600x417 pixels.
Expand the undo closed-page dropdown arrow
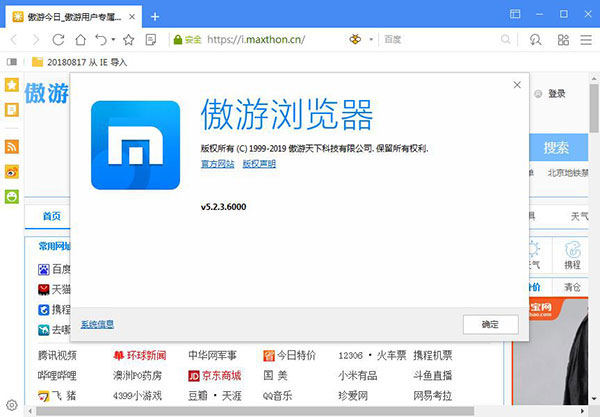pos(113,40)
